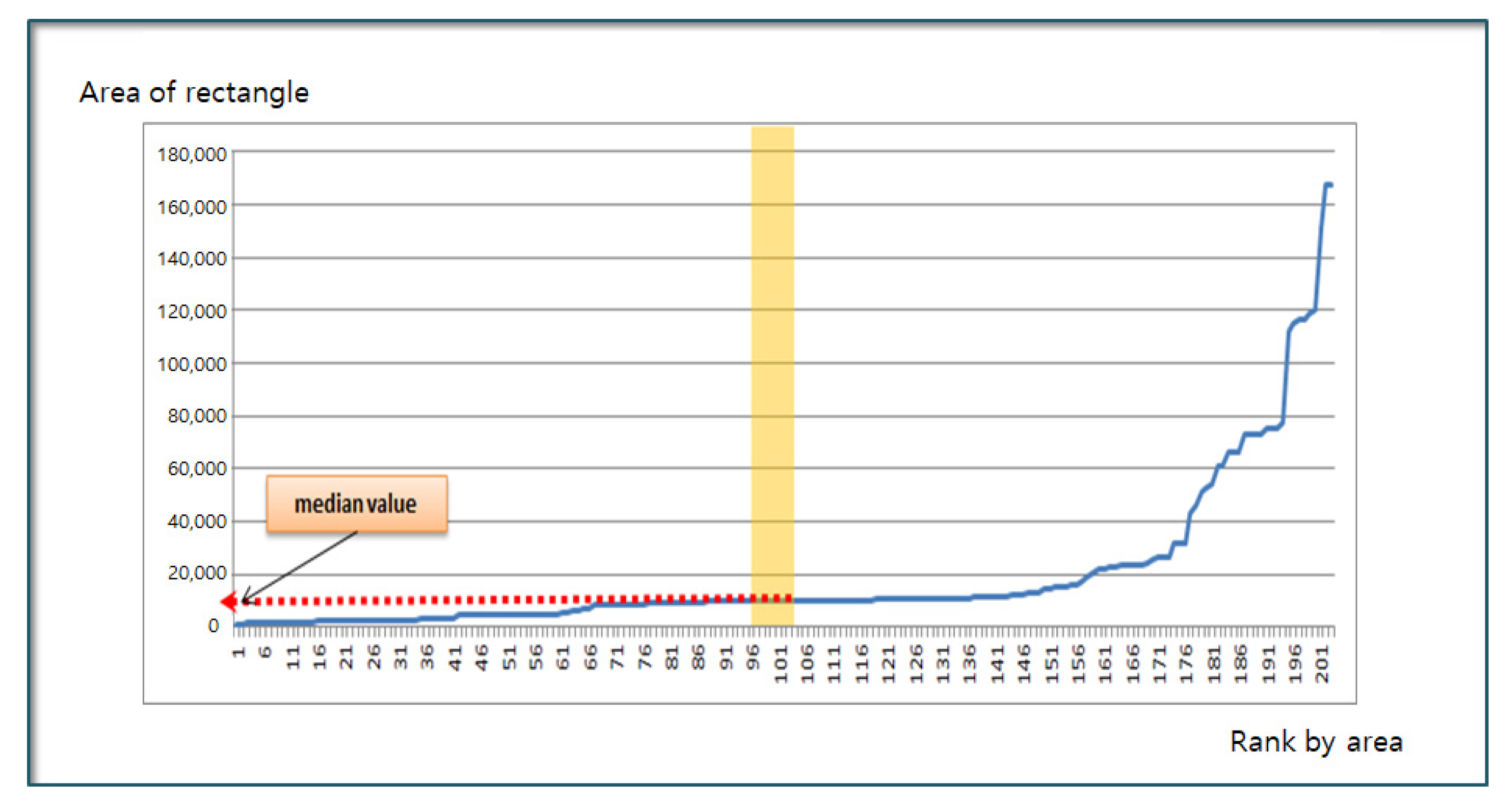Click the 'Area of rectangle' axis title
The height and width of the screenshot is (807, 1512).
pos(194,93)
